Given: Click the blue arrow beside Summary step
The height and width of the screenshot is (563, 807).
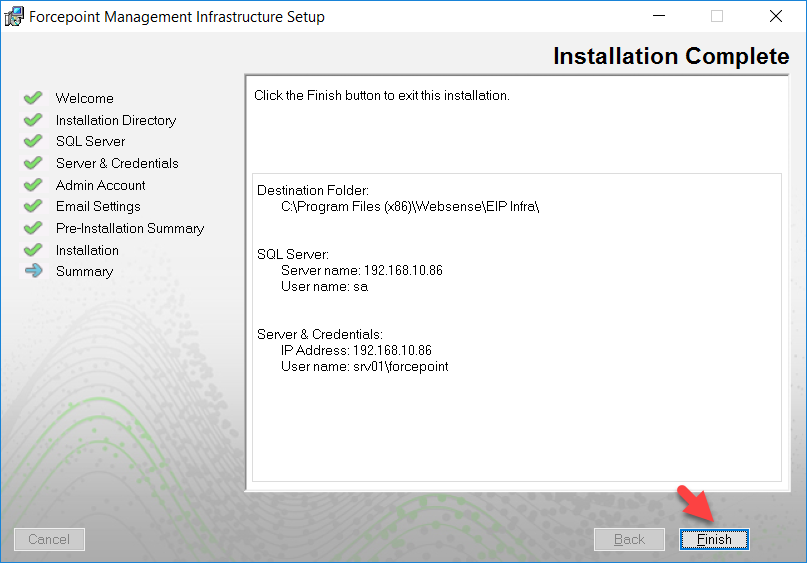Looking at the screenshot, I should point(33,271).
